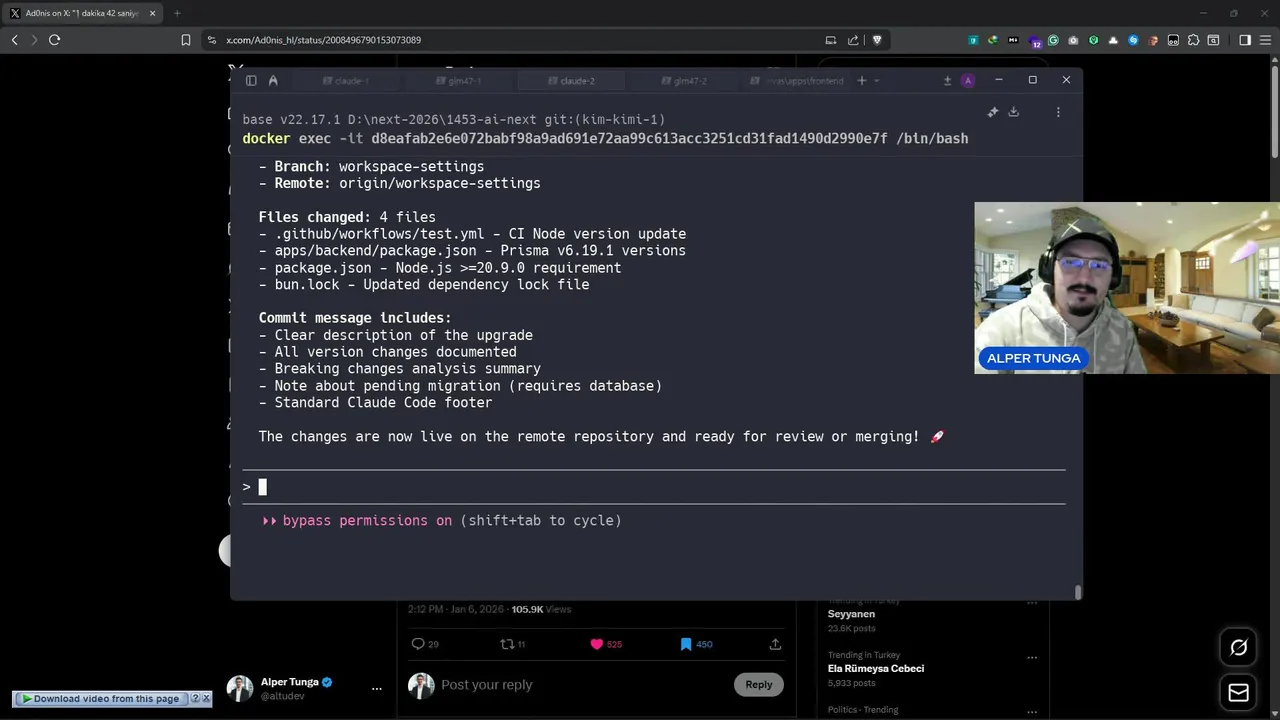
Task: Close the Download video banner
Action: tap(207, 699)
